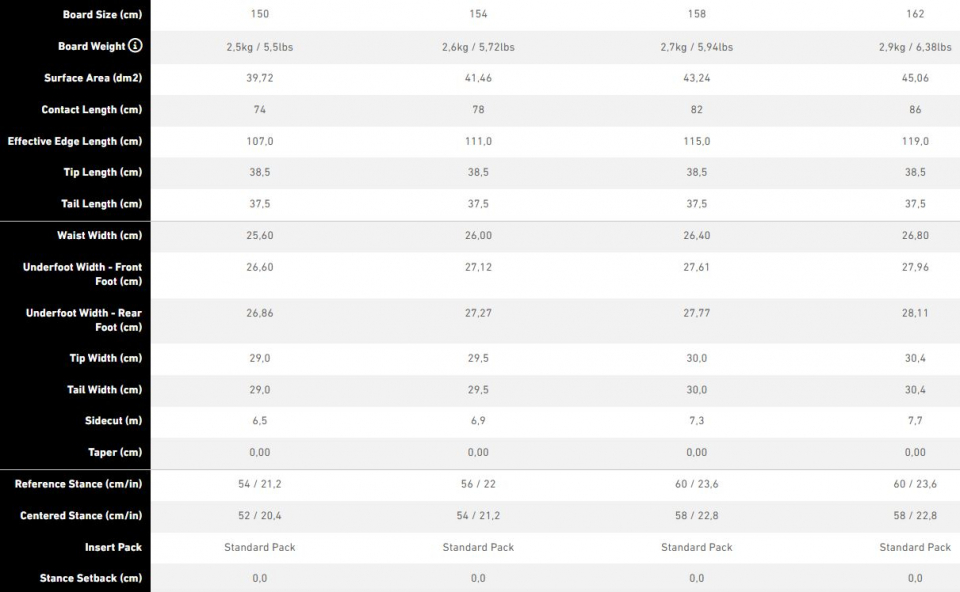
Task: Select the 150 board size column header
Action: (260, 13)
